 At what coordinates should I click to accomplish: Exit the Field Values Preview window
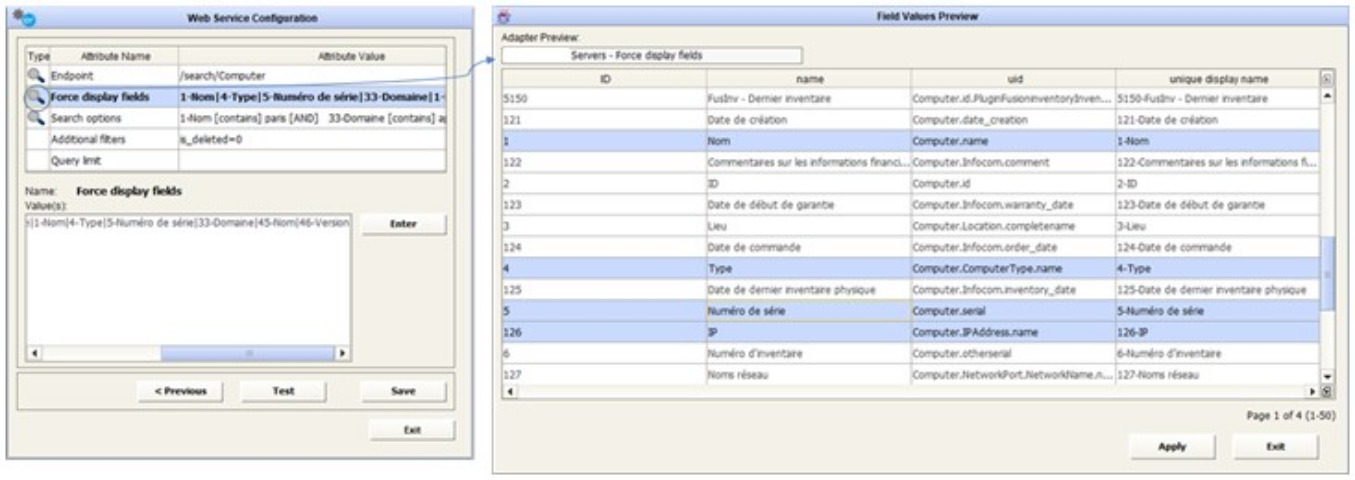coord(1275,447)
